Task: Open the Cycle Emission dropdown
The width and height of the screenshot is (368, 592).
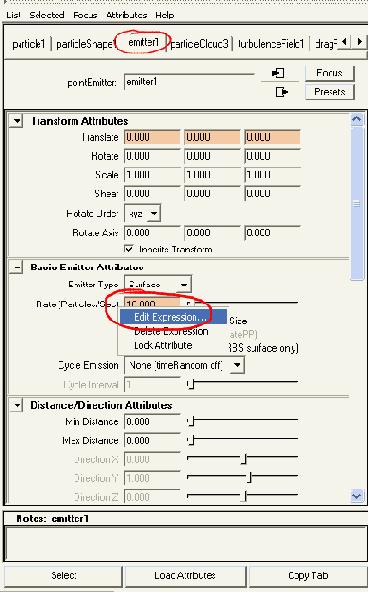Action: pos(184,365)
